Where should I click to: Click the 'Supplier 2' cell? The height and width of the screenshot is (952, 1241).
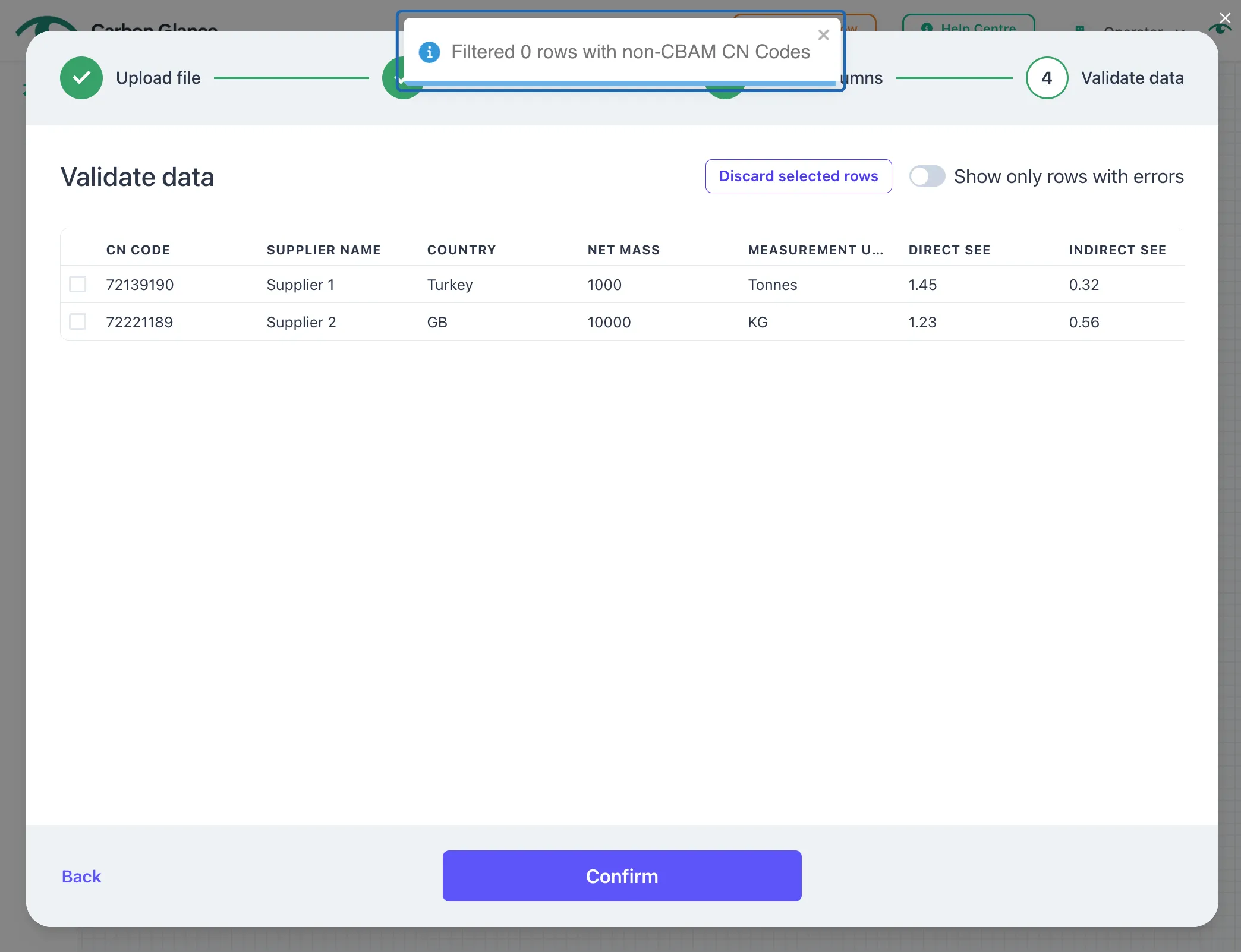[301, 322]
